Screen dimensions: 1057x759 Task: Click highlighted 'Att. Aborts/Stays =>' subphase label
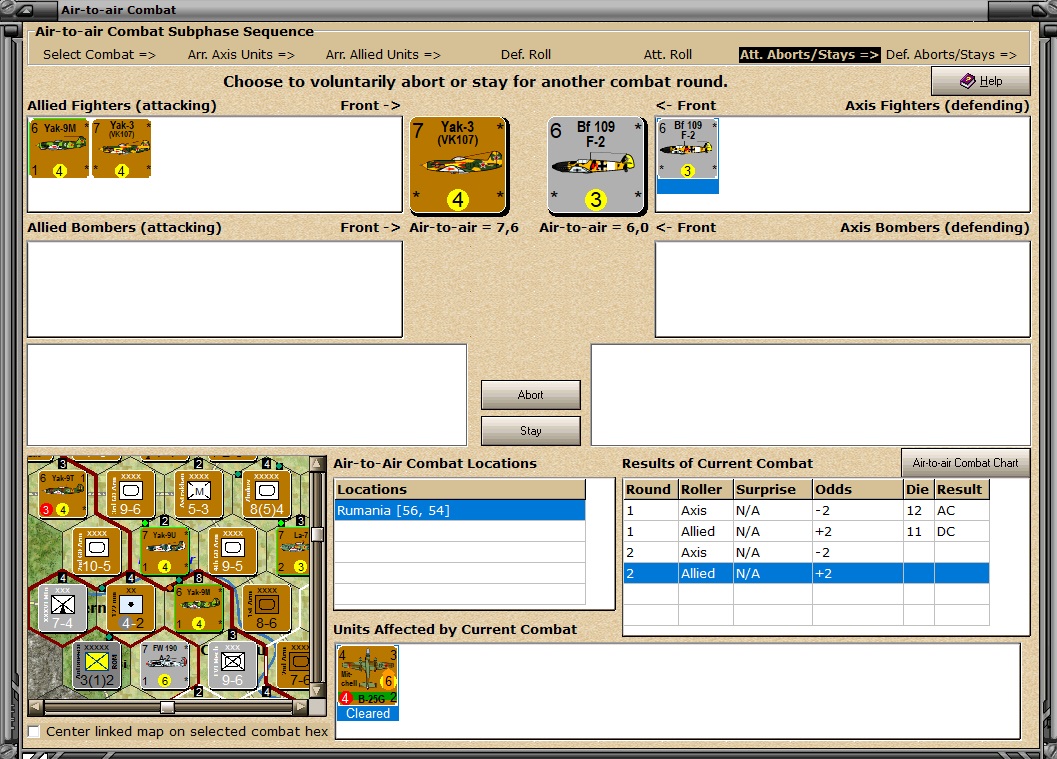pos(809,55)
